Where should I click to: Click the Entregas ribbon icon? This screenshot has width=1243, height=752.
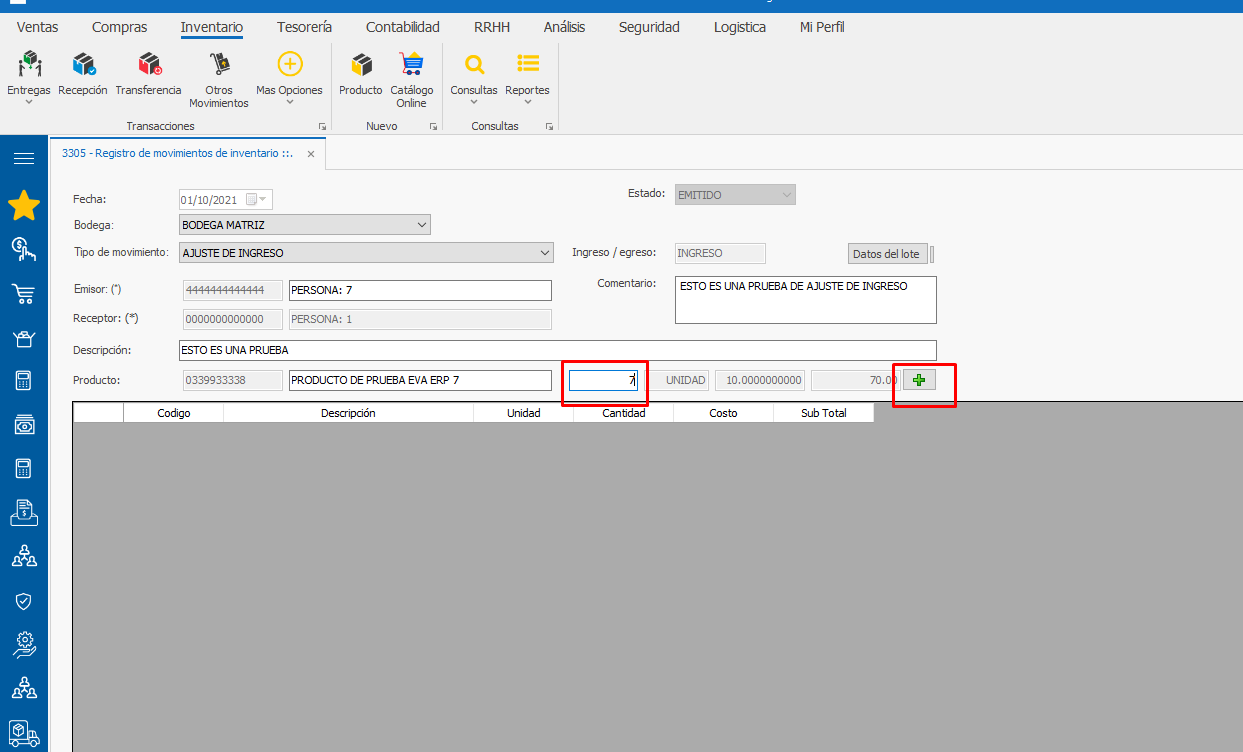coord(29,66)
